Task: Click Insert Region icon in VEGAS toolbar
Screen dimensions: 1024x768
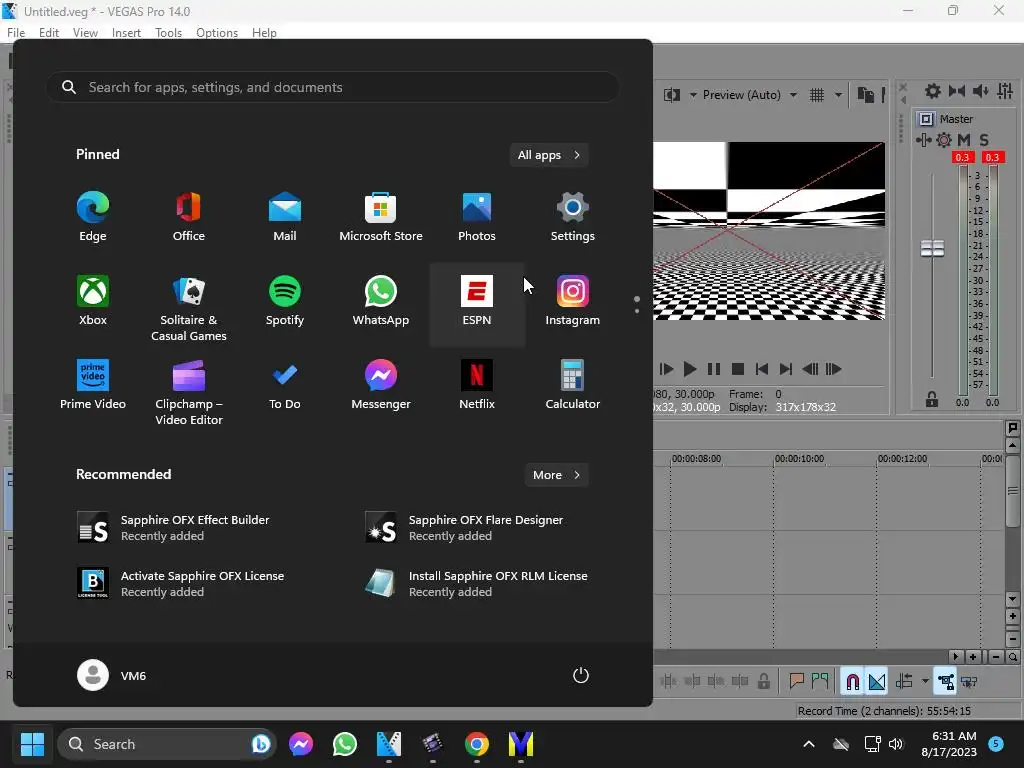Action: (x=820, y=682)
